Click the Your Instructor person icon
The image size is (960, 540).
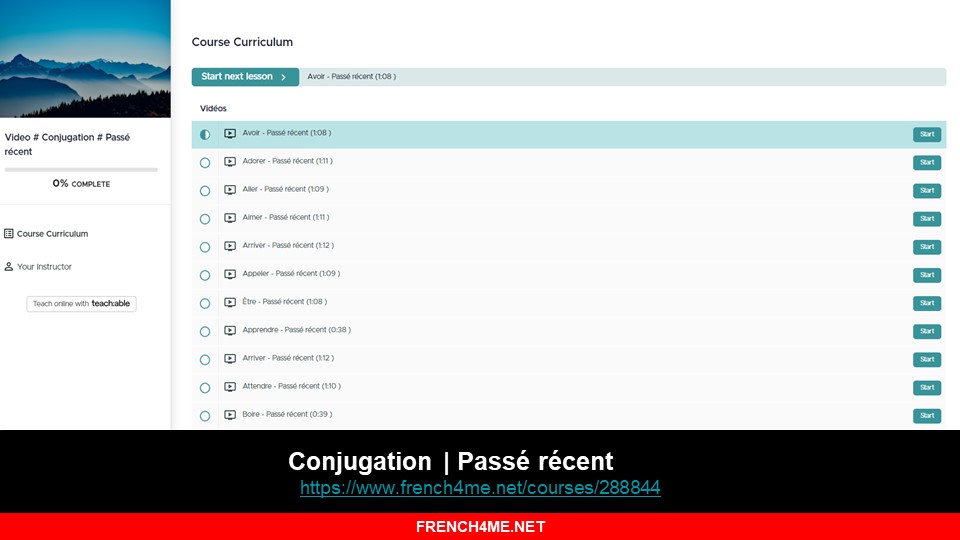(x=9, y=267)
